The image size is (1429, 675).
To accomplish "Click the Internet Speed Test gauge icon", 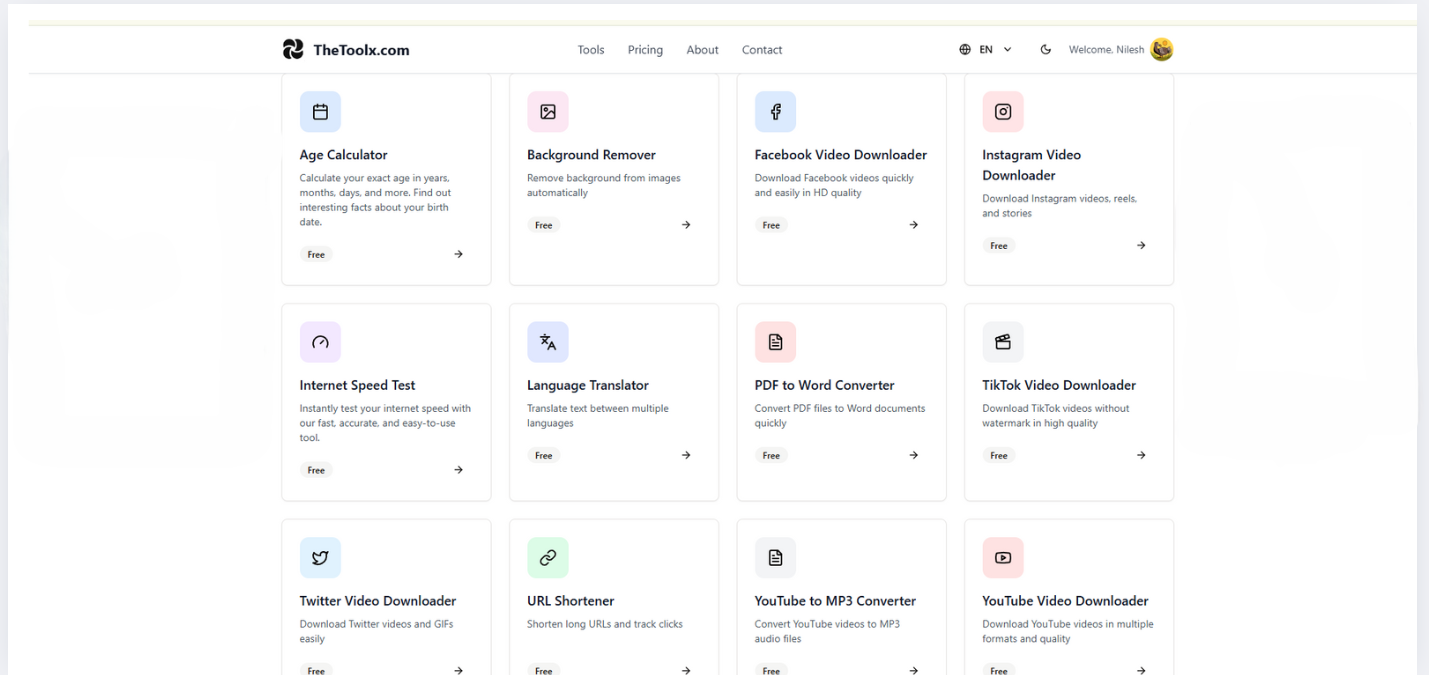I will (x=320, y=342).
